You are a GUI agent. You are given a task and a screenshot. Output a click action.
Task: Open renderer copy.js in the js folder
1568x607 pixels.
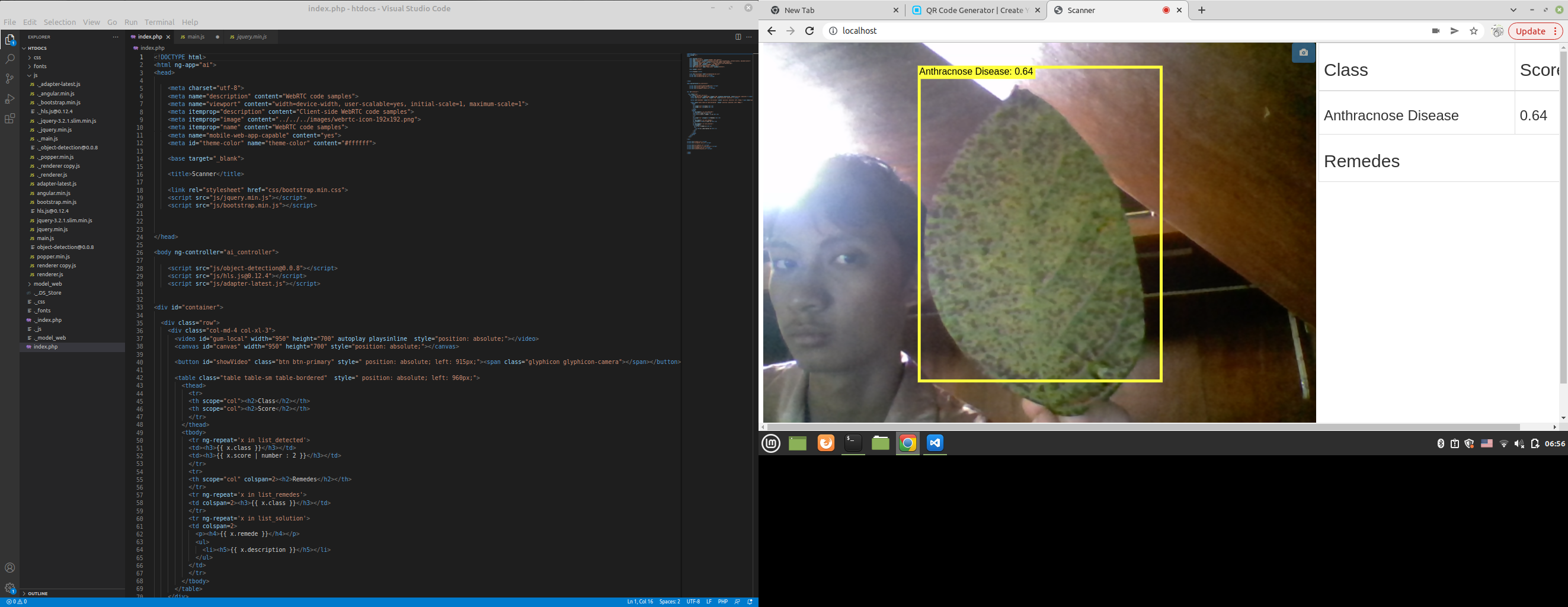click(57, 266)
